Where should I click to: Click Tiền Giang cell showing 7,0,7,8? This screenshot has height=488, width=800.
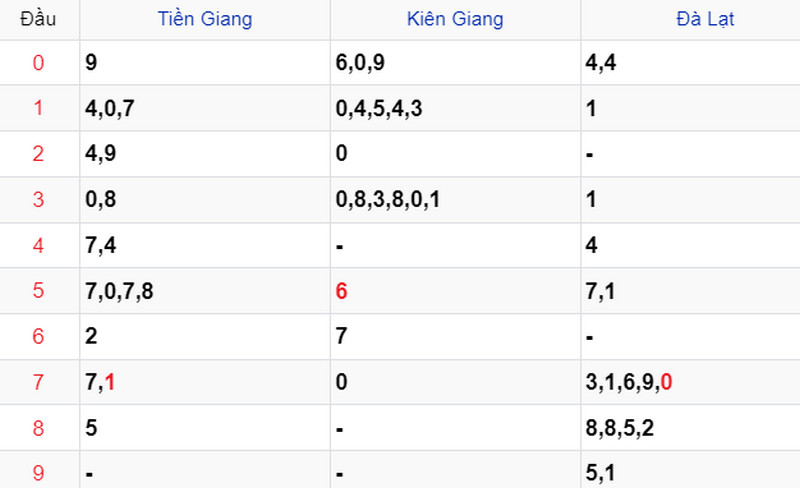point(205,291)
